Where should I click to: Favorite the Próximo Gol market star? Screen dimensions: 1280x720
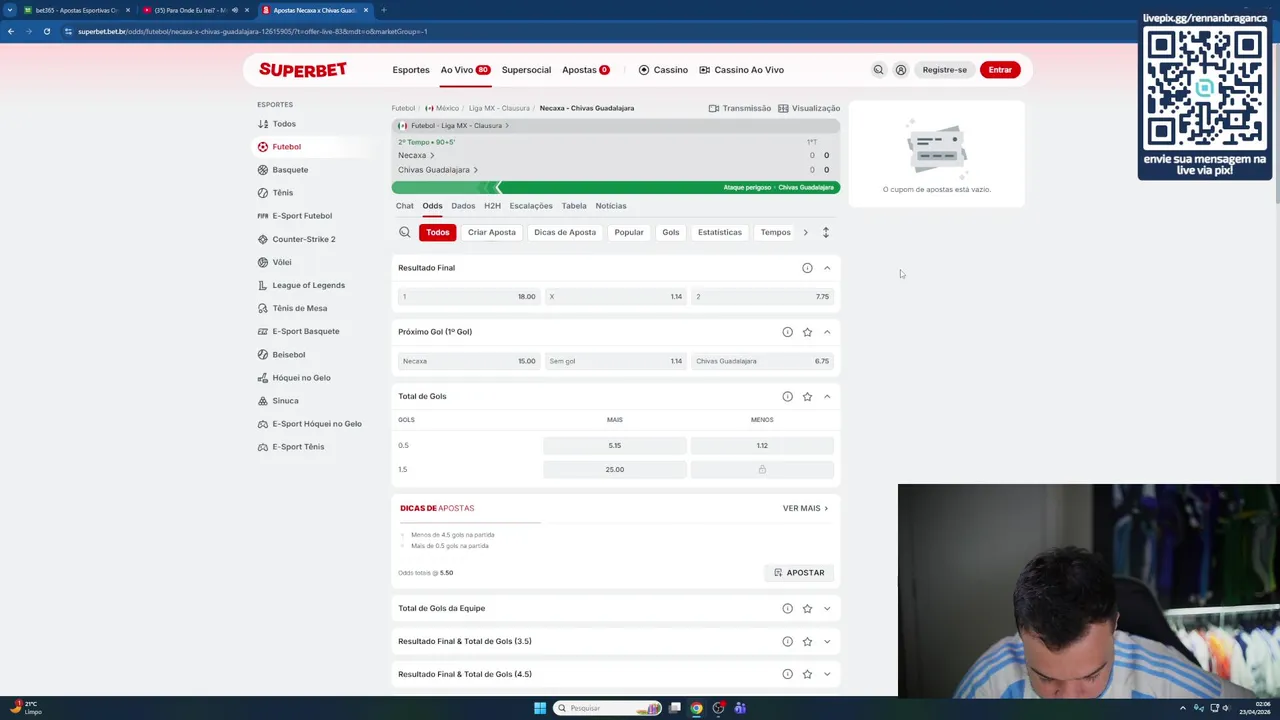[807, 332]
